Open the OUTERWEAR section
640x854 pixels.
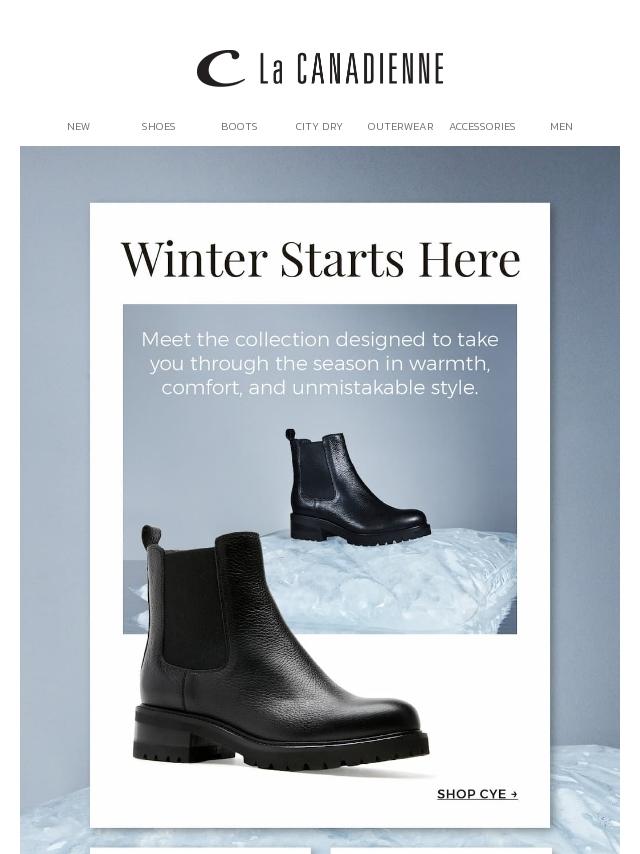pos(400,126)
